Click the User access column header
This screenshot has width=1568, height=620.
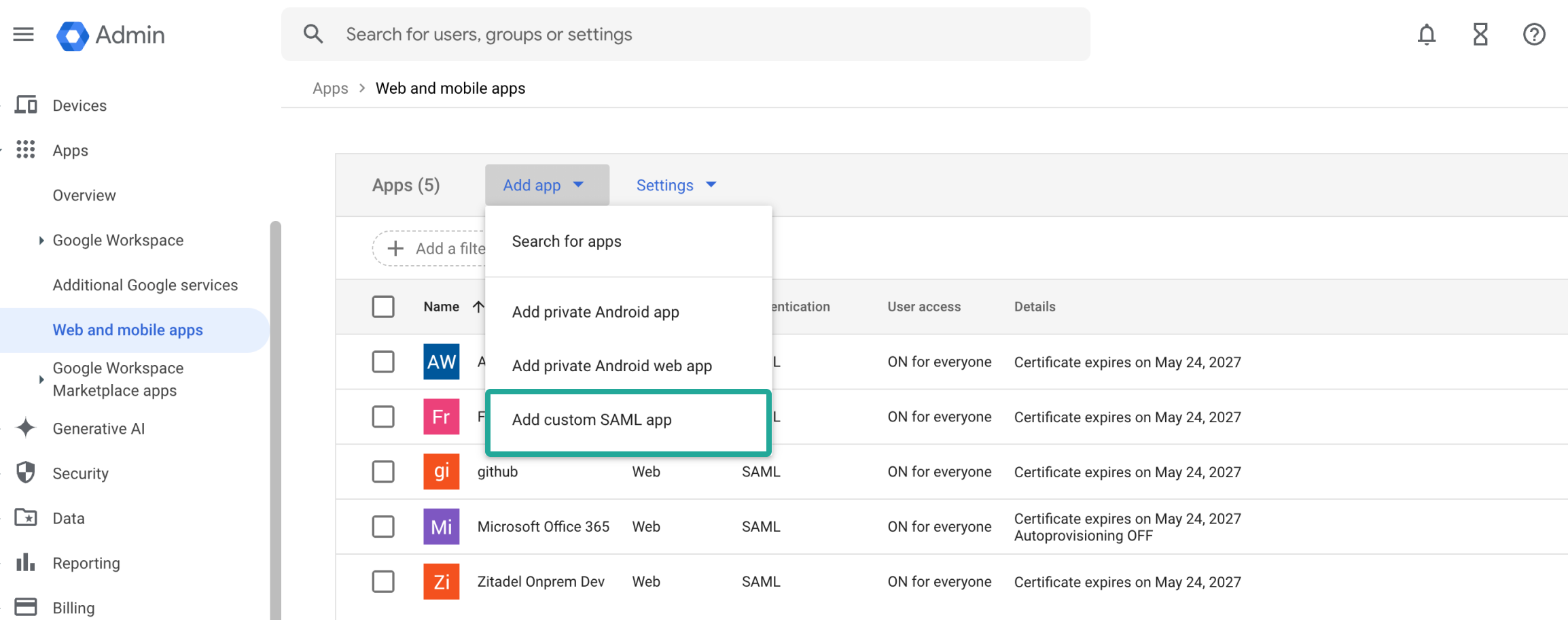(924, 307)
